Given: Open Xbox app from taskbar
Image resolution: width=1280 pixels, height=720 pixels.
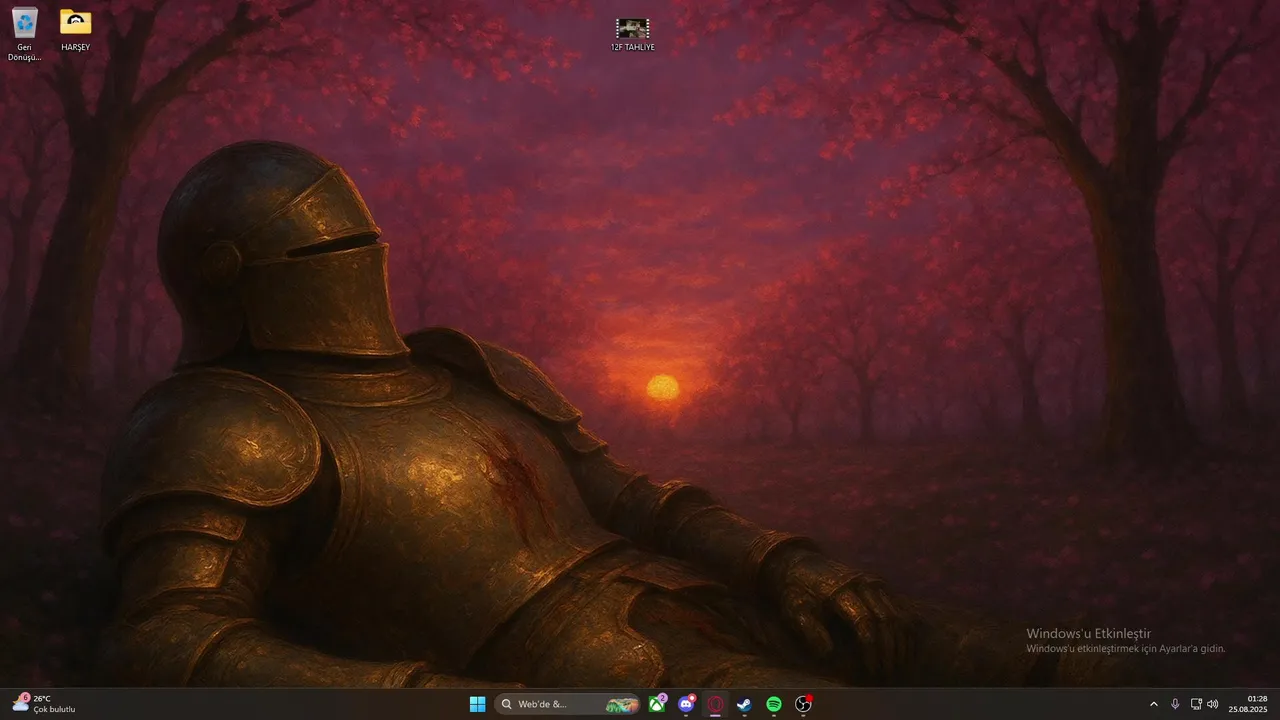Looking at the screenshot, I should click(657, 704).
